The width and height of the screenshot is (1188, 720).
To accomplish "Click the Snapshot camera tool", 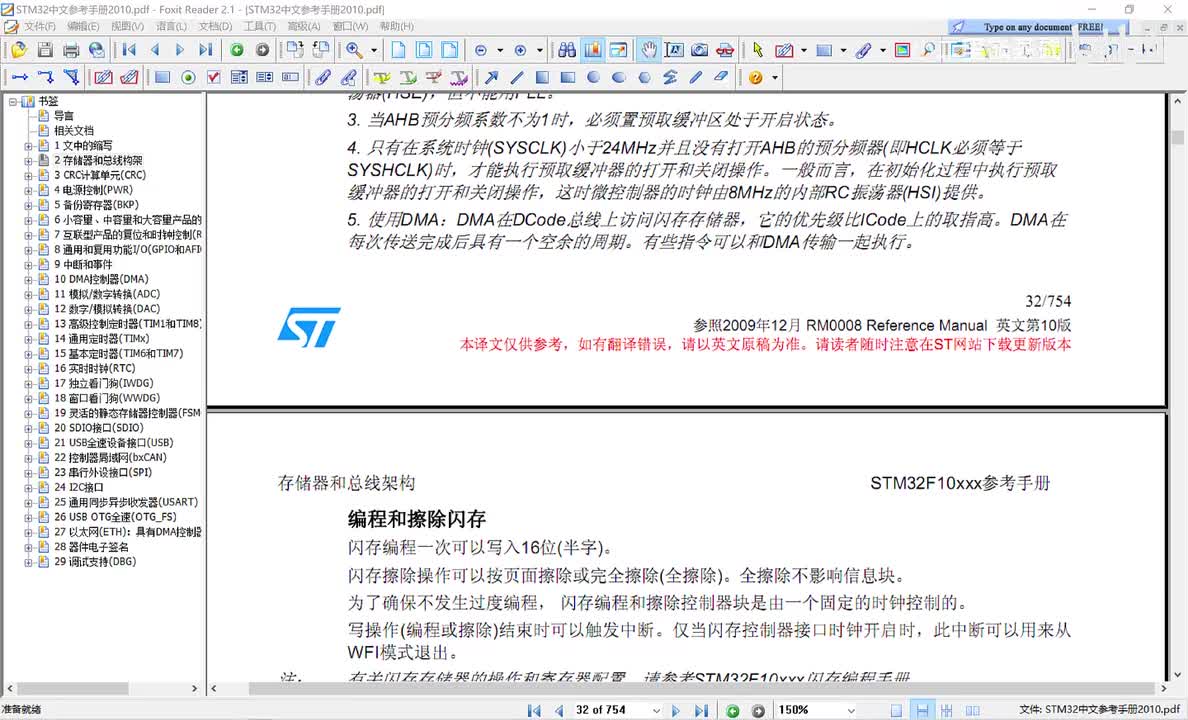I will click(x=699, y=50).
